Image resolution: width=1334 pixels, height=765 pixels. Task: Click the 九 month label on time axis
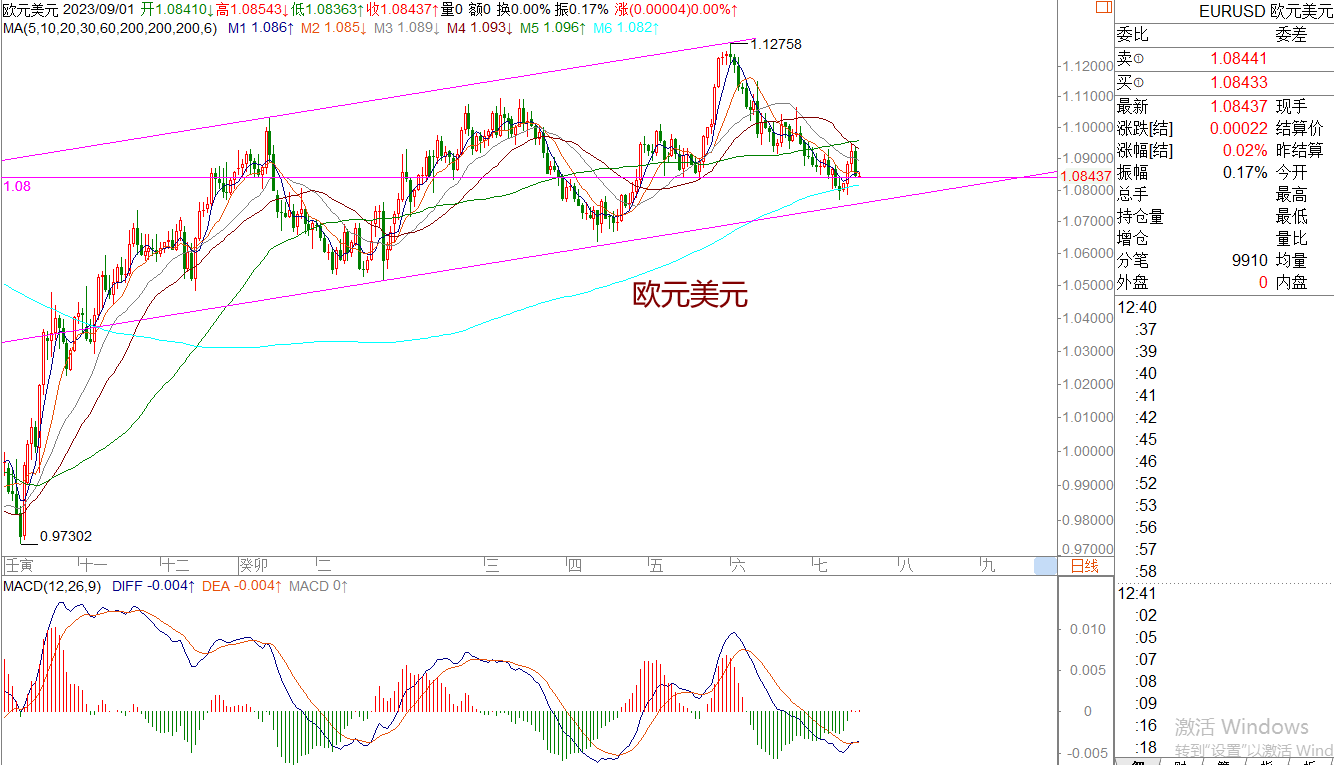(988, 566)
